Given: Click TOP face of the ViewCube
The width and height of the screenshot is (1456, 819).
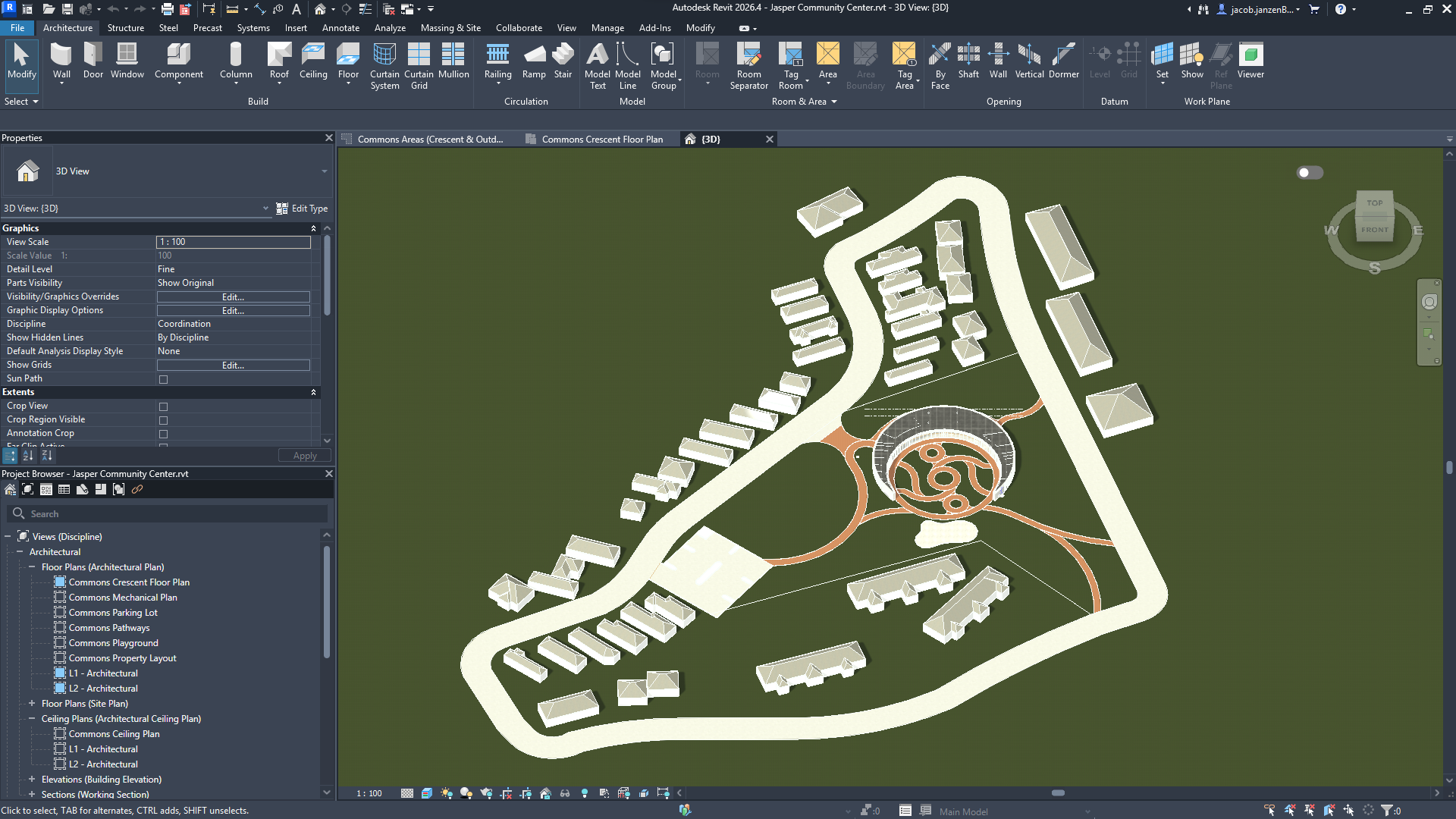Looking at the screenshot, I should point(1374,203).
